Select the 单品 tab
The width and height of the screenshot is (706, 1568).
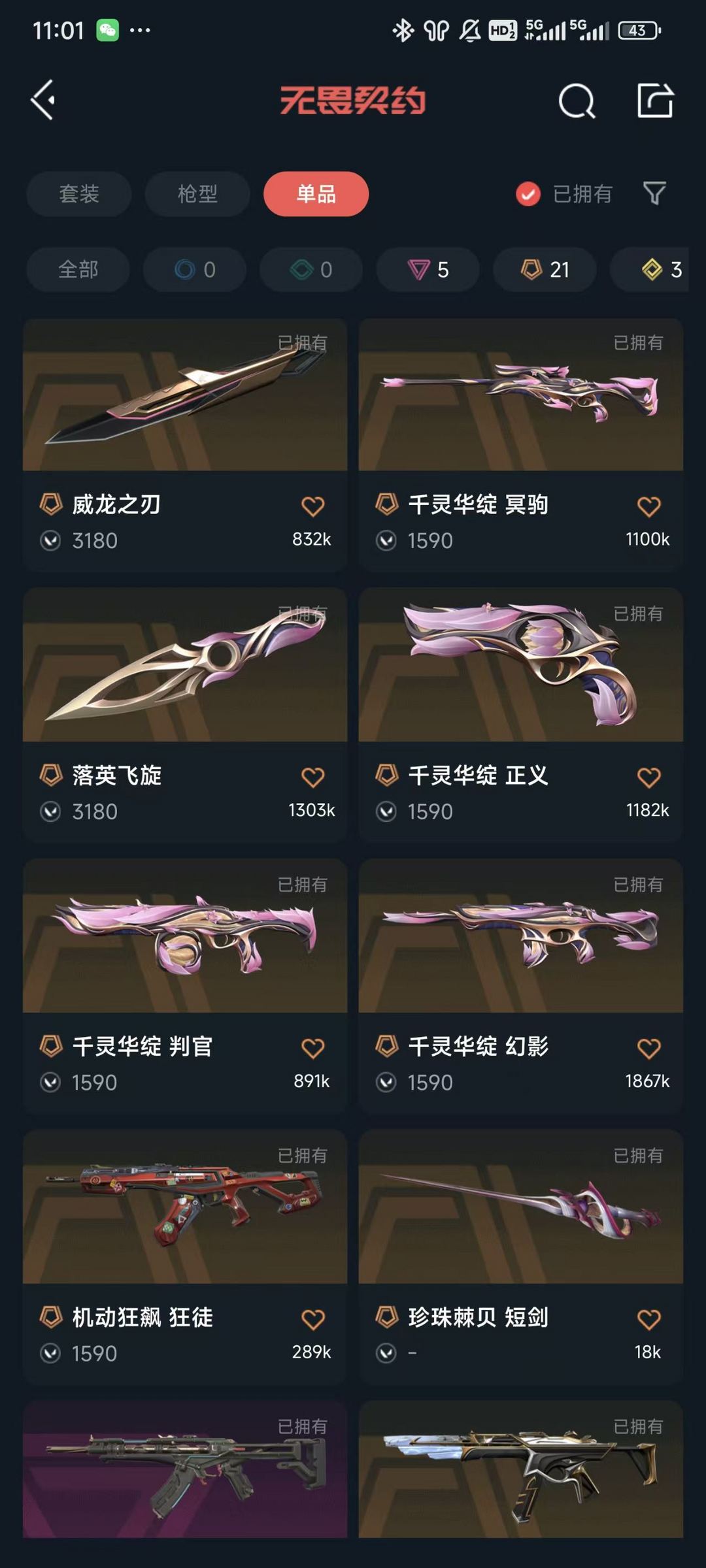316,194
